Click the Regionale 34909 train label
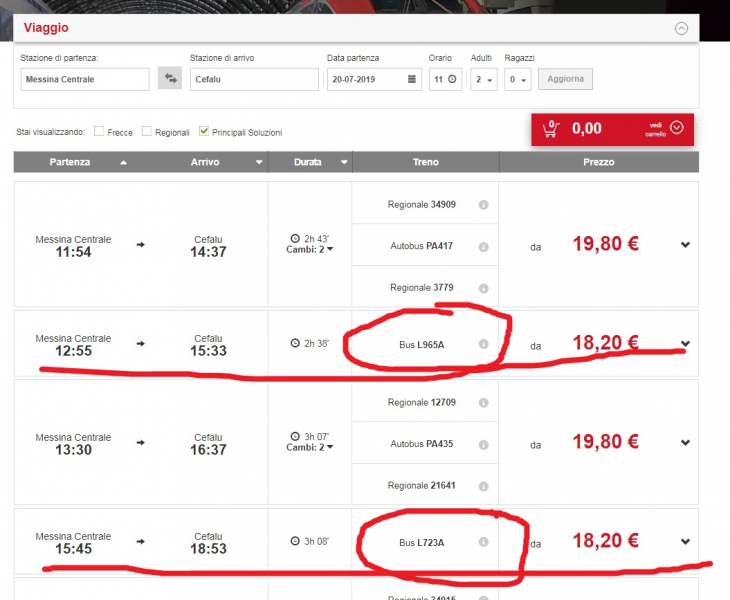Screen dimensions: 730x600 422,204
